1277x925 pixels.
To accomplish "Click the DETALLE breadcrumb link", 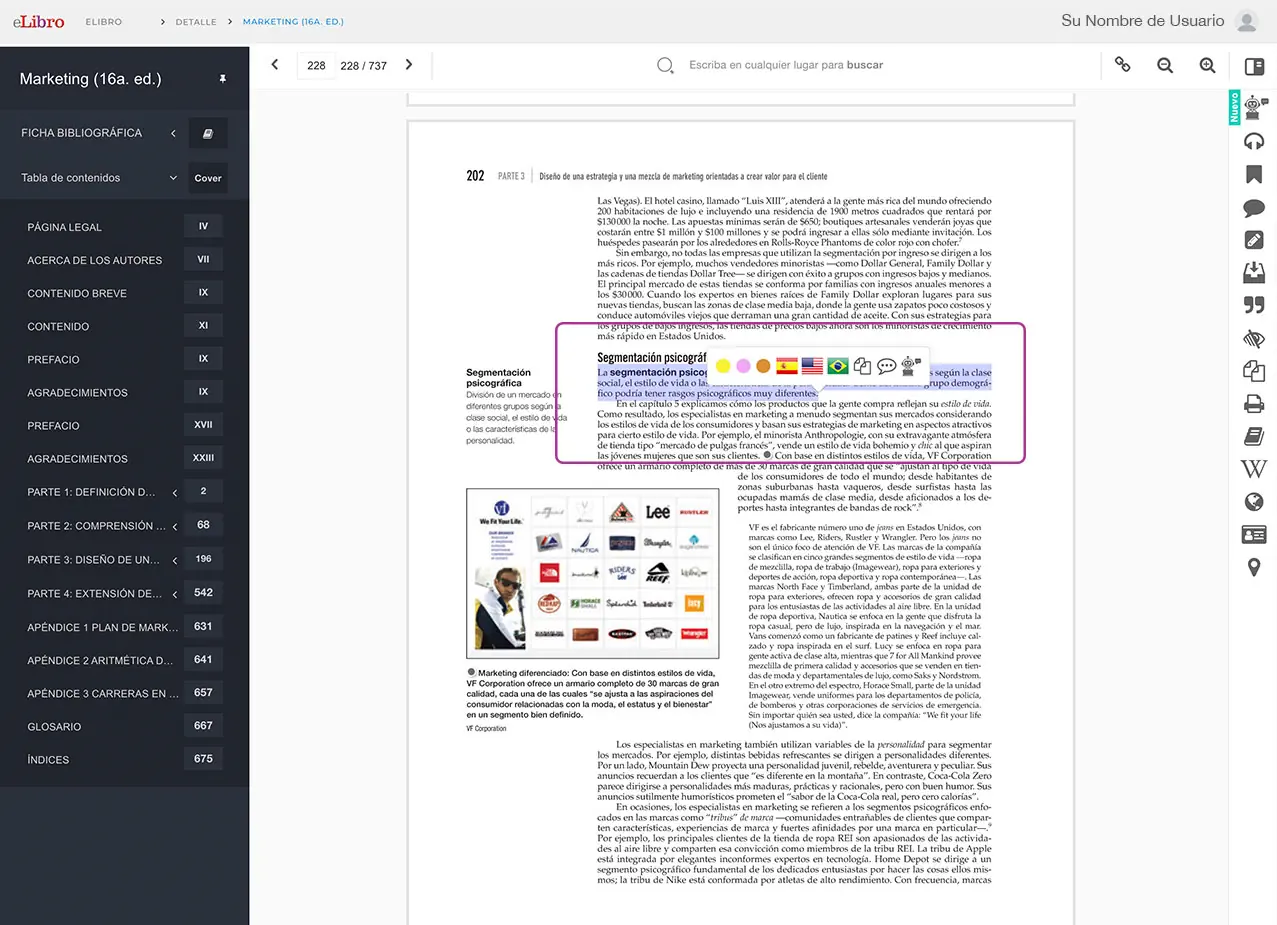I will click(196, 22).
